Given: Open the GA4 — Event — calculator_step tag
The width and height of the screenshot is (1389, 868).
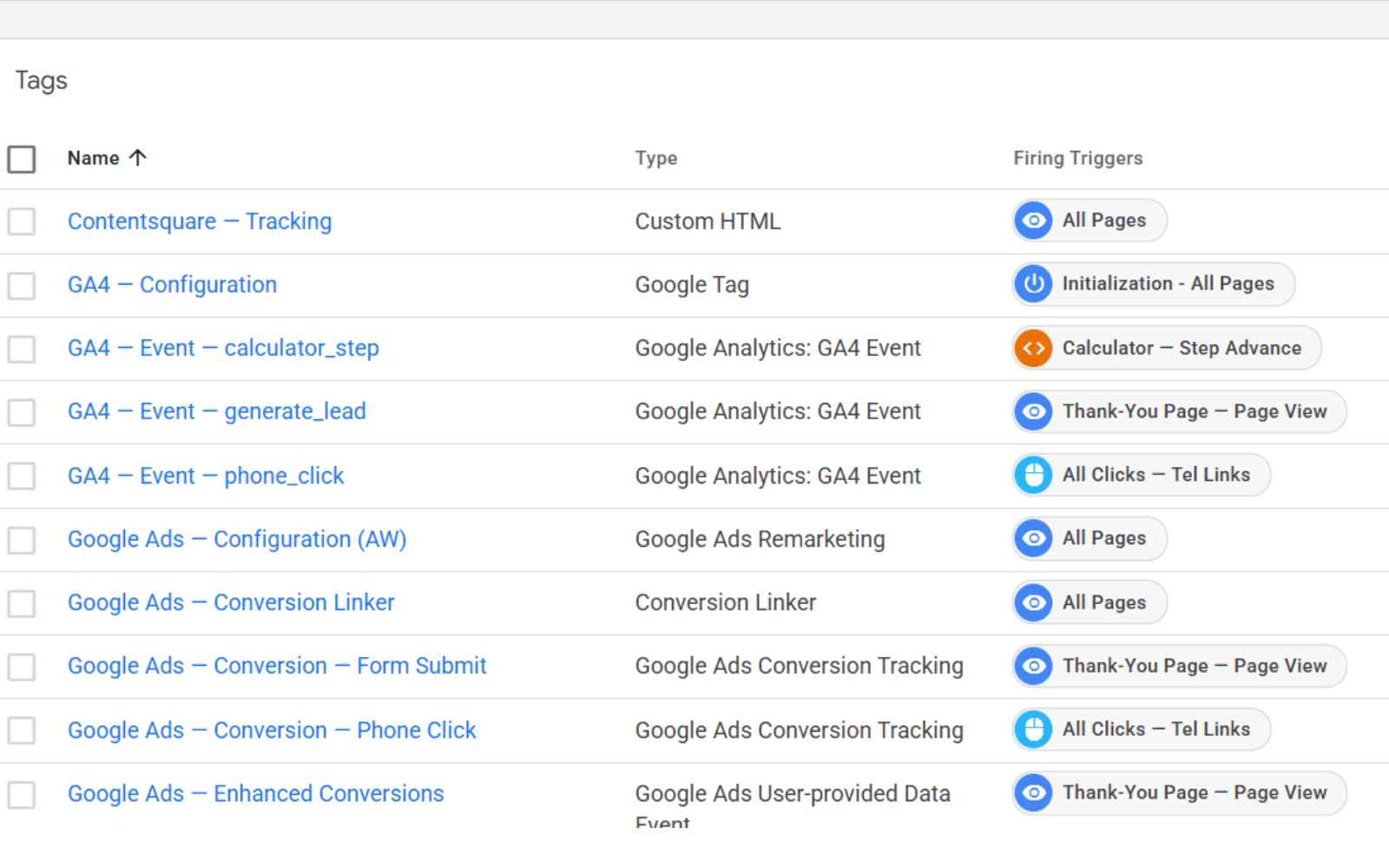Looking at the screenshot, I should [223, 348].
